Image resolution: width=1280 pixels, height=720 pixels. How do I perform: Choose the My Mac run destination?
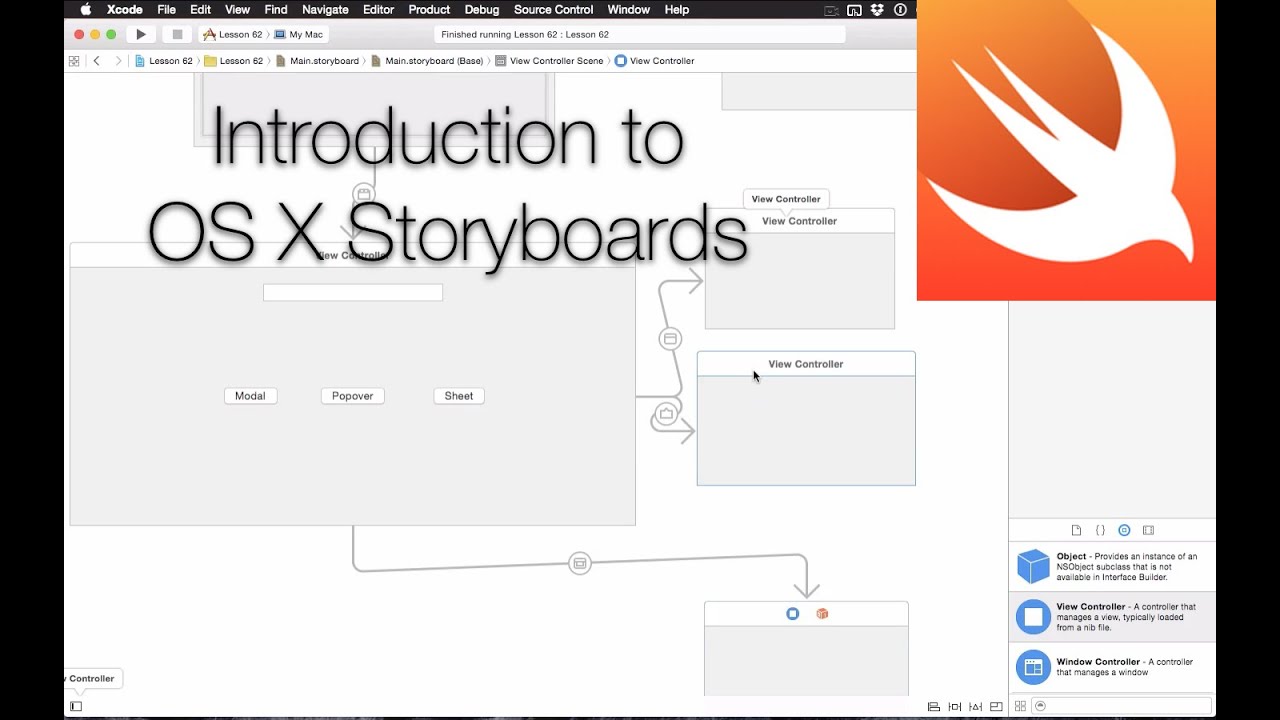click(299, 34)
